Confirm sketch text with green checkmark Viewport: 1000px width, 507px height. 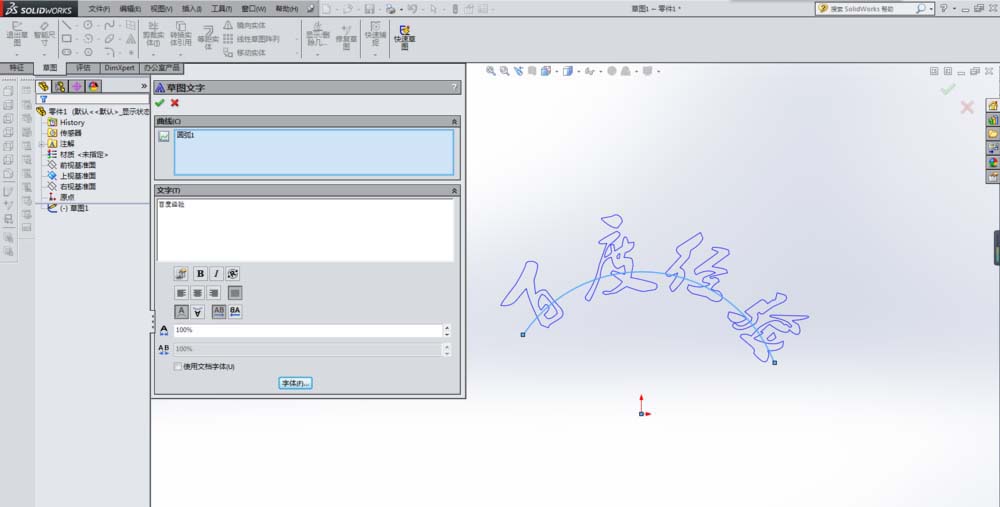[159, 103]
